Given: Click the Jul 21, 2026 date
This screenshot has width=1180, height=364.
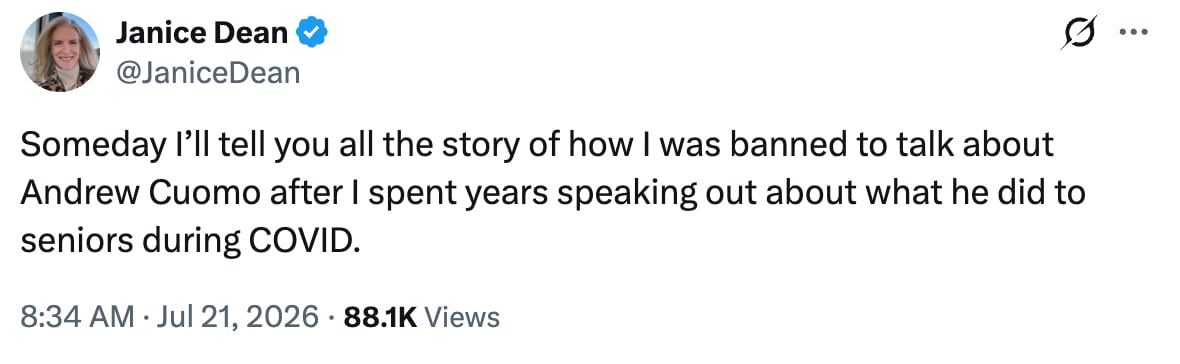Looking at the screenshot, I should (236, 317).
